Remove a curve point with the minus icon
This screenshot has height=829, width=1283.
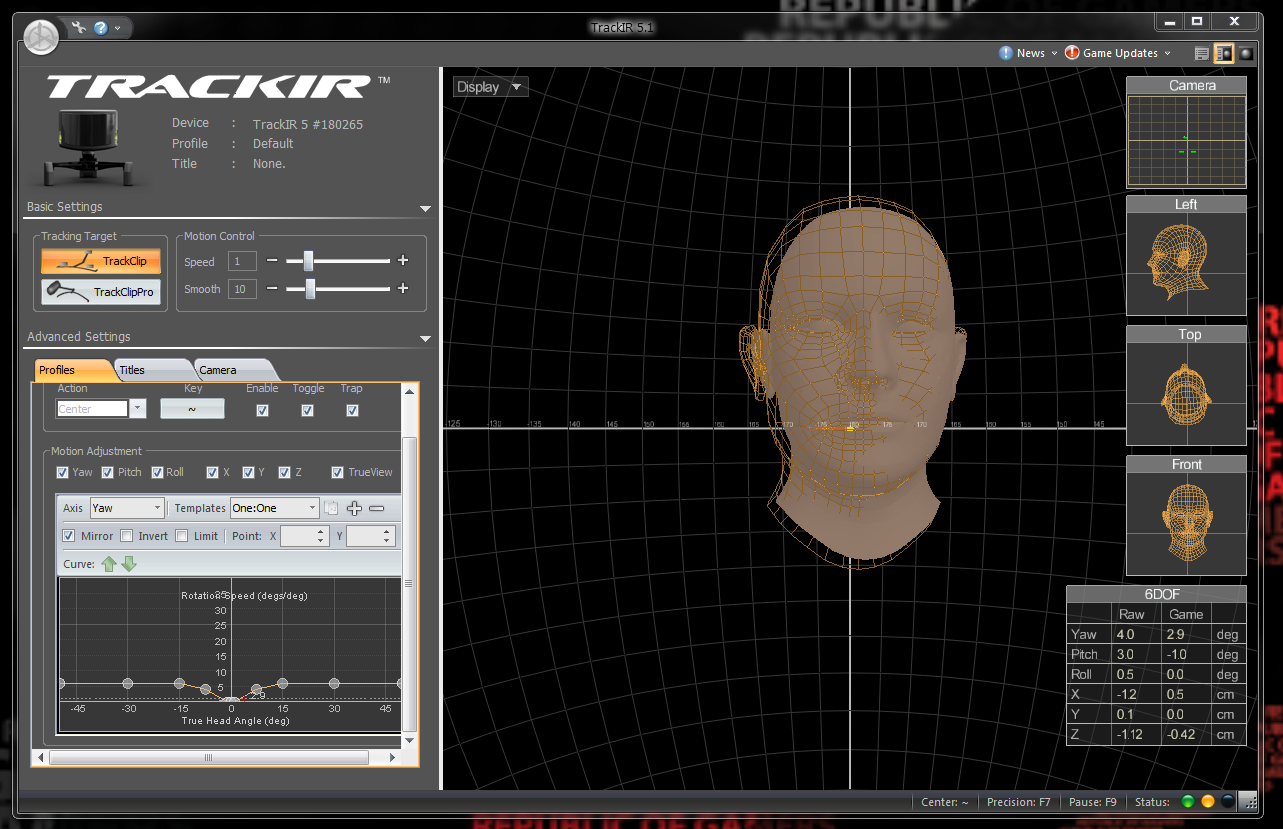377,508
